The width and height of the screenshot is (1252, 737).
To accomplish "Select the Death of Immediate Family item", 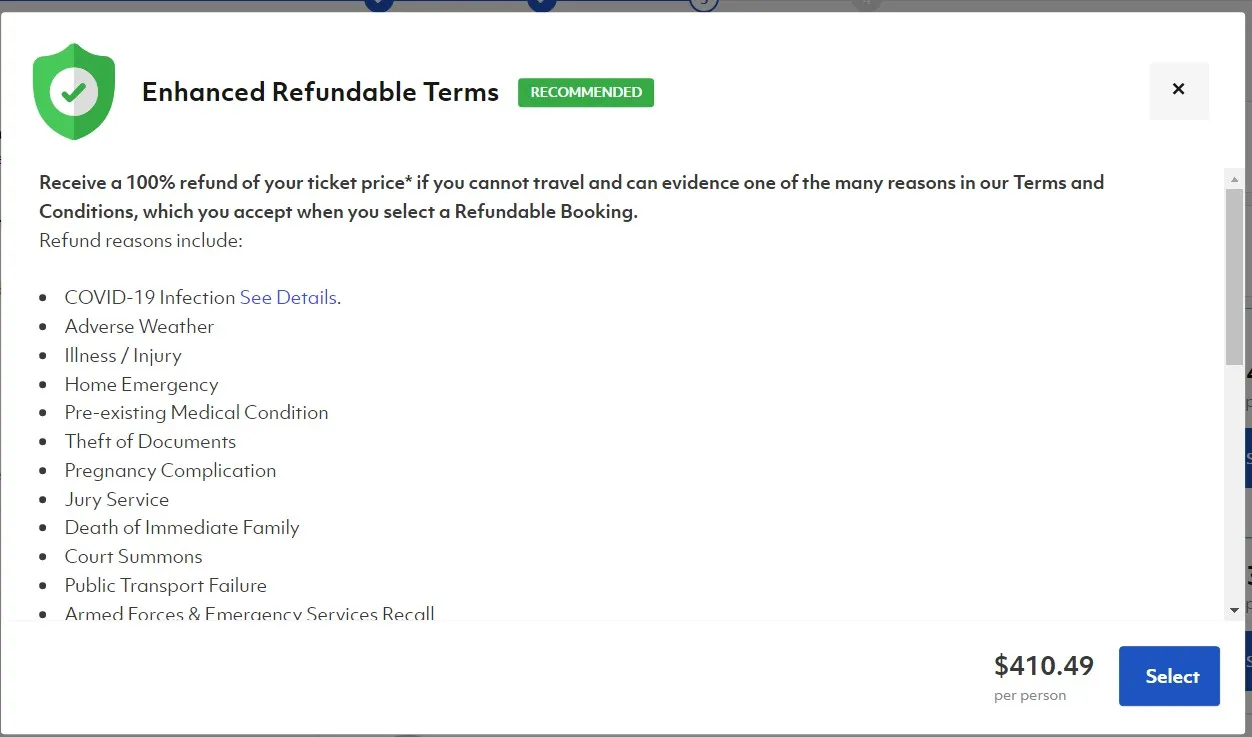I will [182, 527].
